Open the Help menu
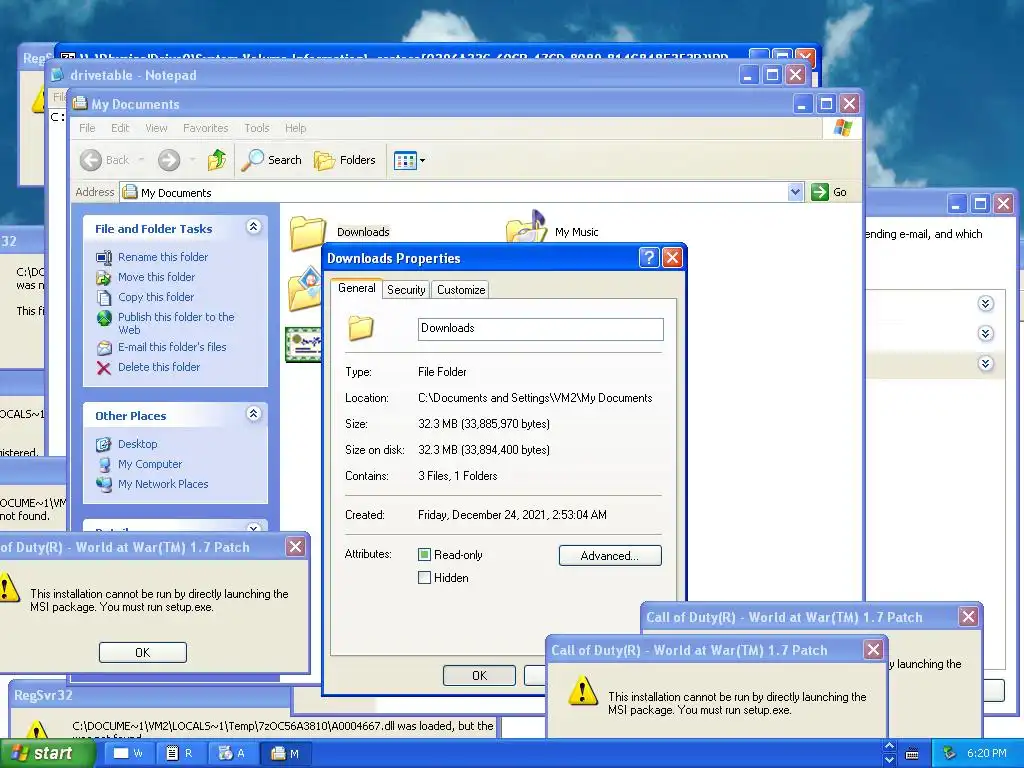 (x=295, y=128)
